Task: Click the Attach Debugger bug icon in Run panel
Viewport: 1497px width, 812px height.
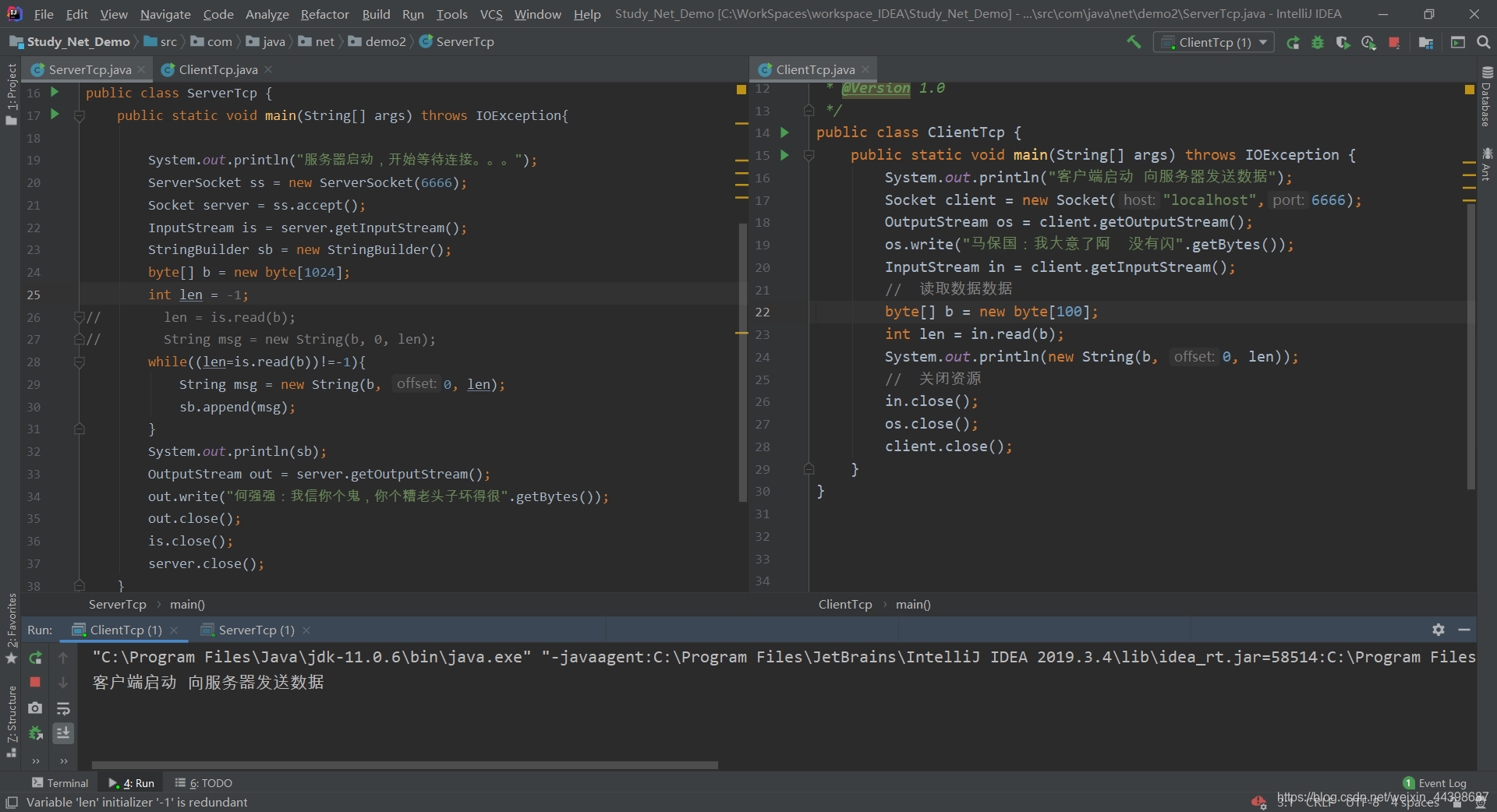Action: (35, 733)
